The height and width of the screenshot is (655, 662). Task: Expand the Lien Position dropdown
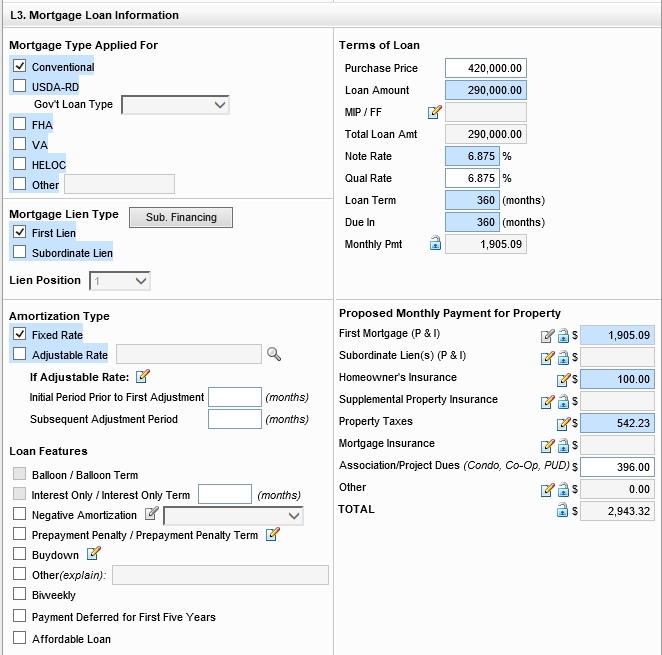(120, 281)
